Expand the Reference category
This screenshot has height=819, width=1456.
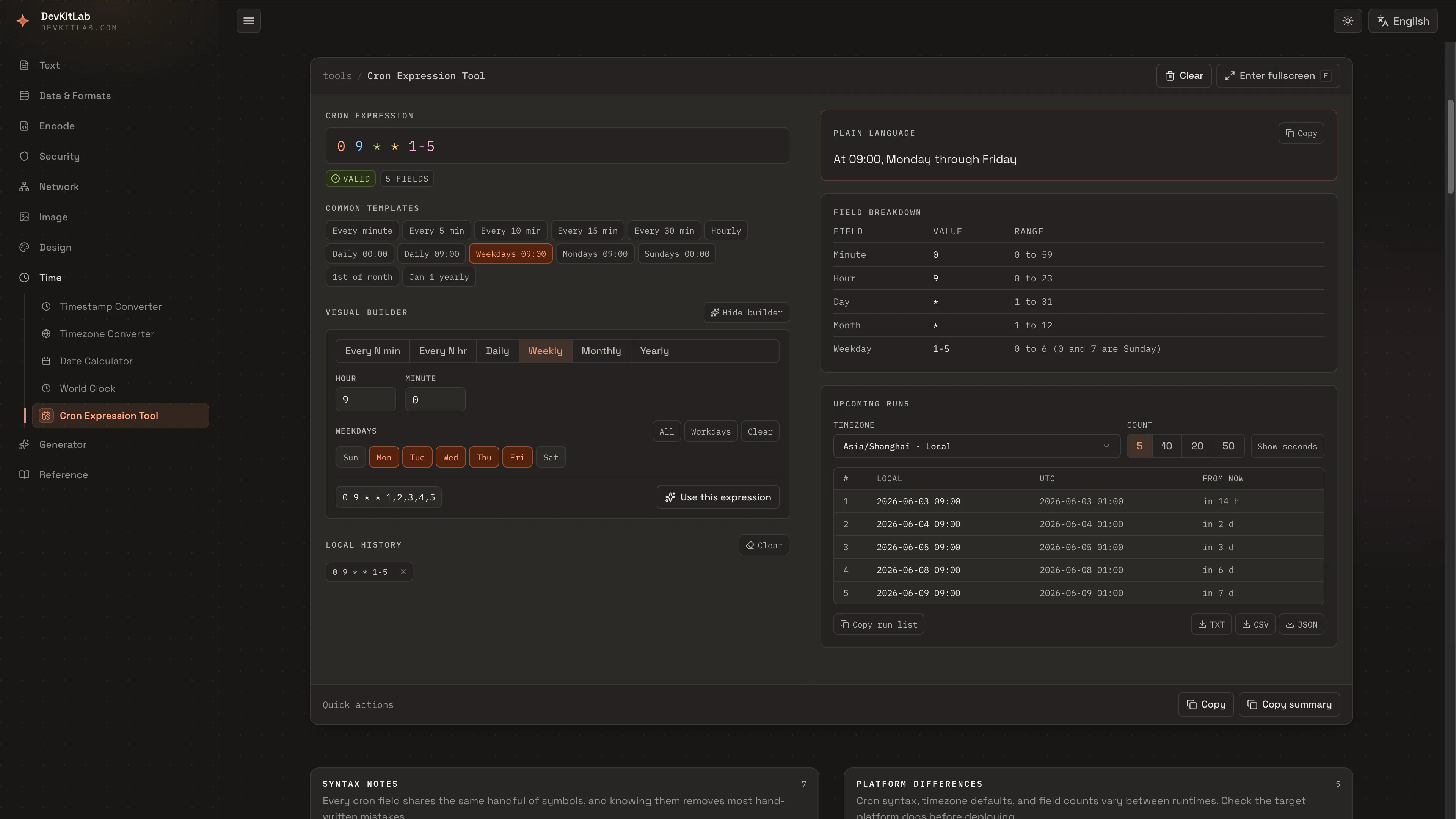coord(109,475)
